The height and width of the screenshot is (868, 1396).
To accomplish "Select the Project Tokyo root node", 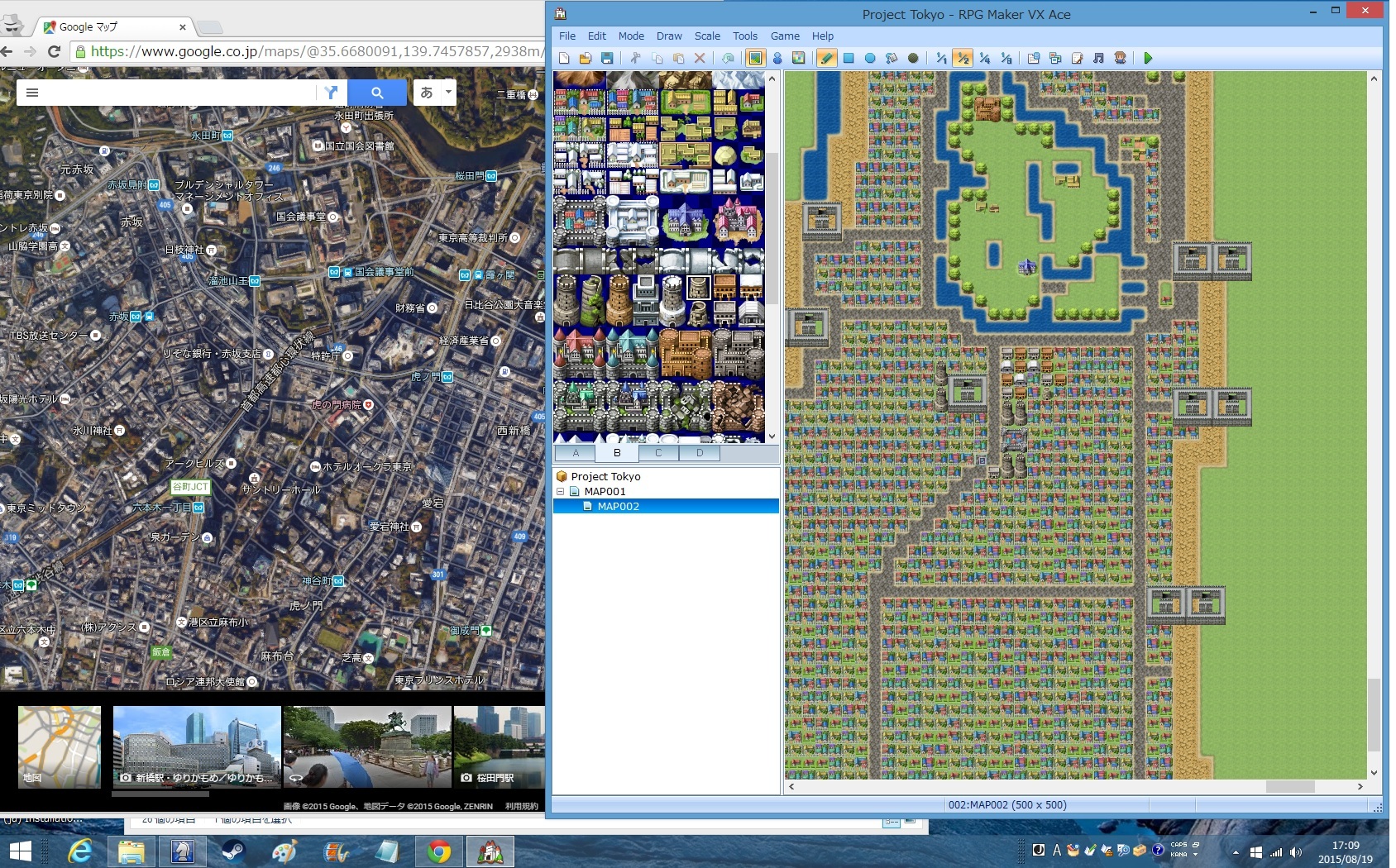I will (605, 477).
